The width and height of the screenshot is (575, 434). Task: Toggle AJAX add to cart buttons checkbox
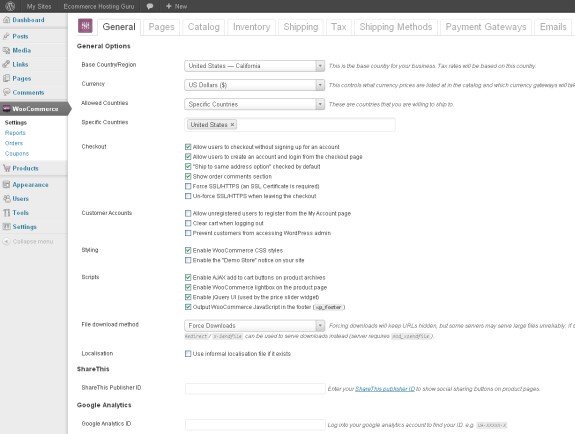click(x=188, y=277)
